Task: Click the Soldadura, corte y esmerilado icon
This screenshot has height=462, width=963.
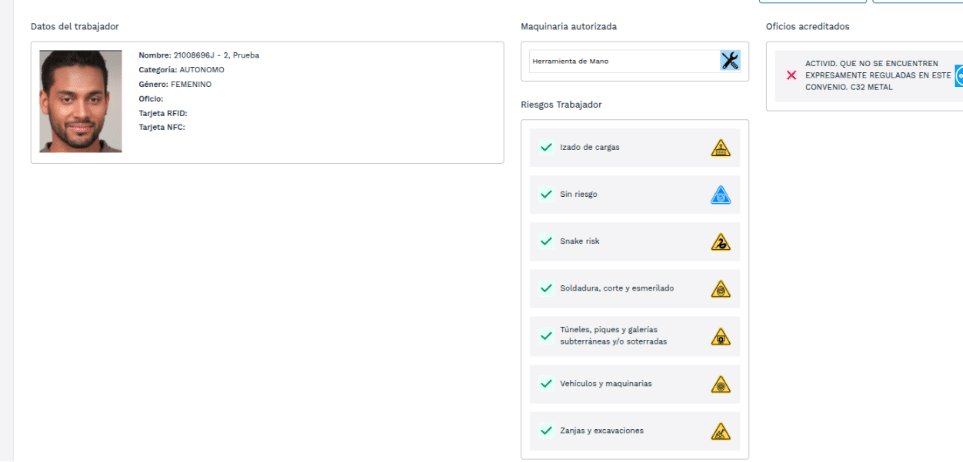Action: tap(720, 288)
